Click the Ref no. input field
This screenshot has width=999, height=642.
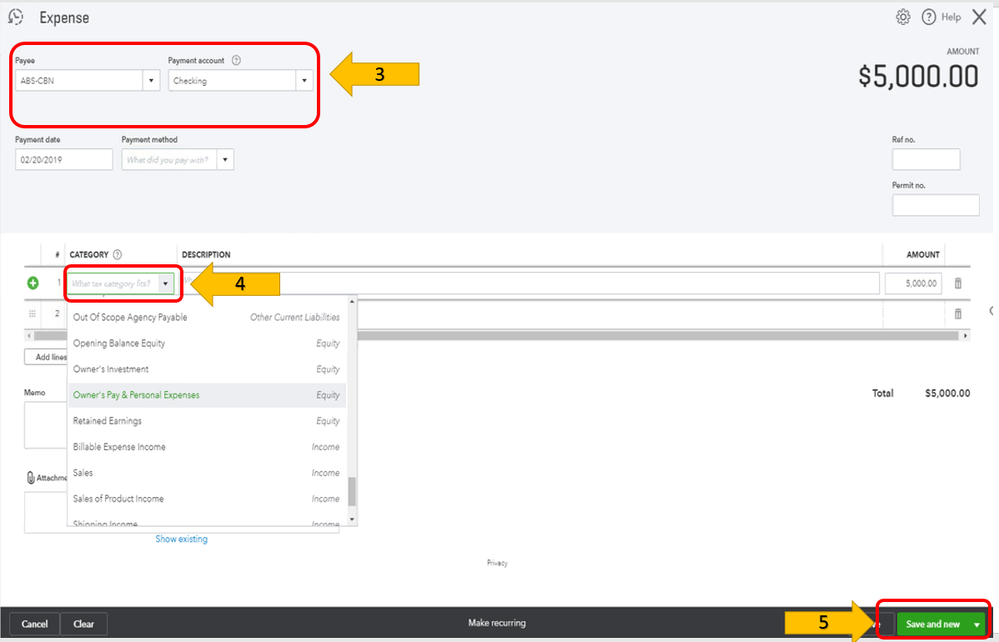click(x=926, y=159)
